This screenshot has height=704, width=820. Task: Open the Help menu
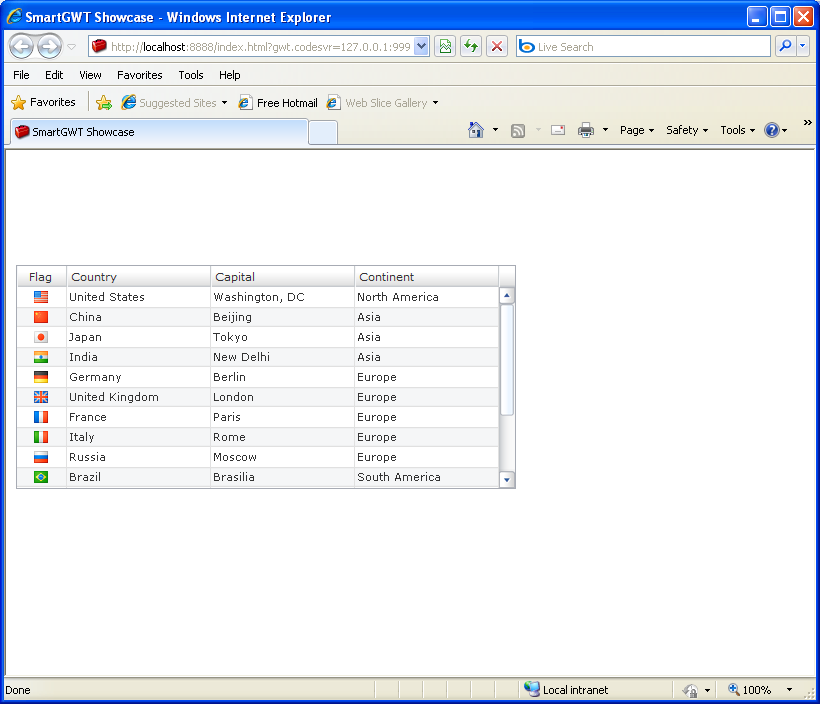click(x=230, y=75)
